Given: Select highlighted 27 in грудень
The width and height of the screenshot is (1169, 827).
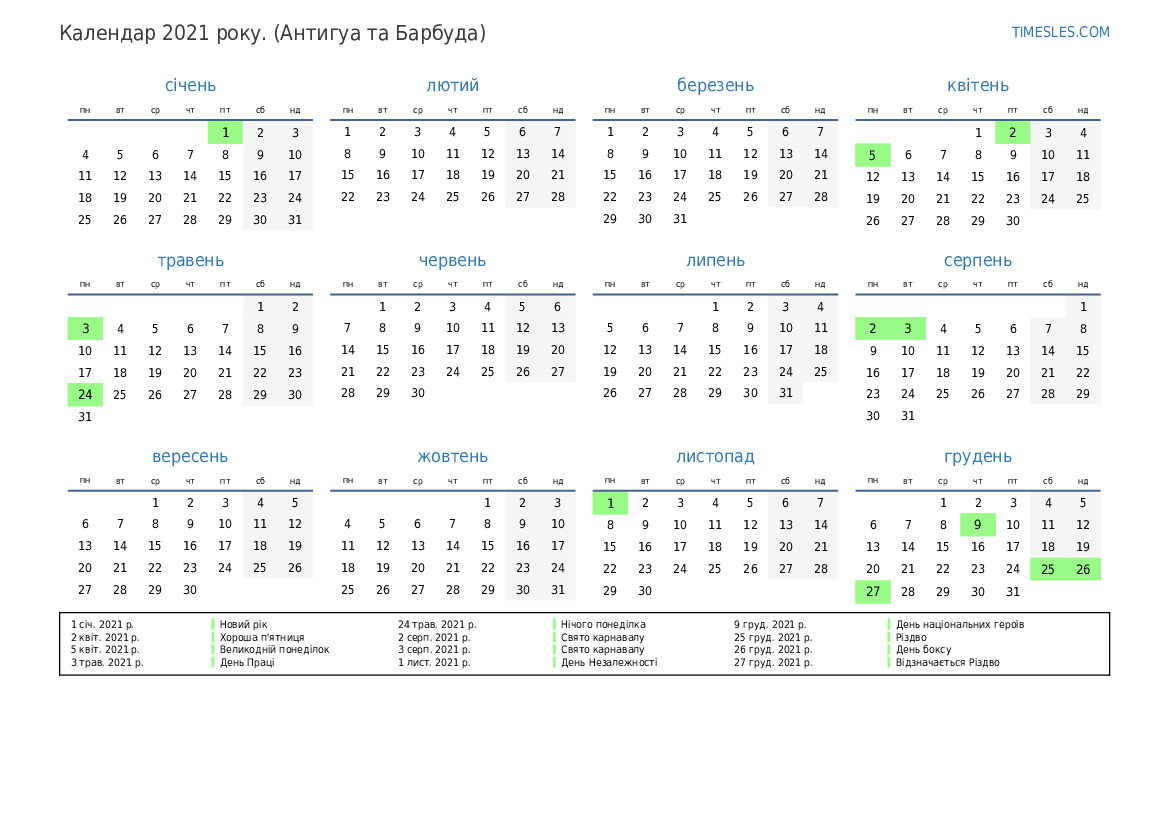Looking at the screenshot, I should pos(872,591).
